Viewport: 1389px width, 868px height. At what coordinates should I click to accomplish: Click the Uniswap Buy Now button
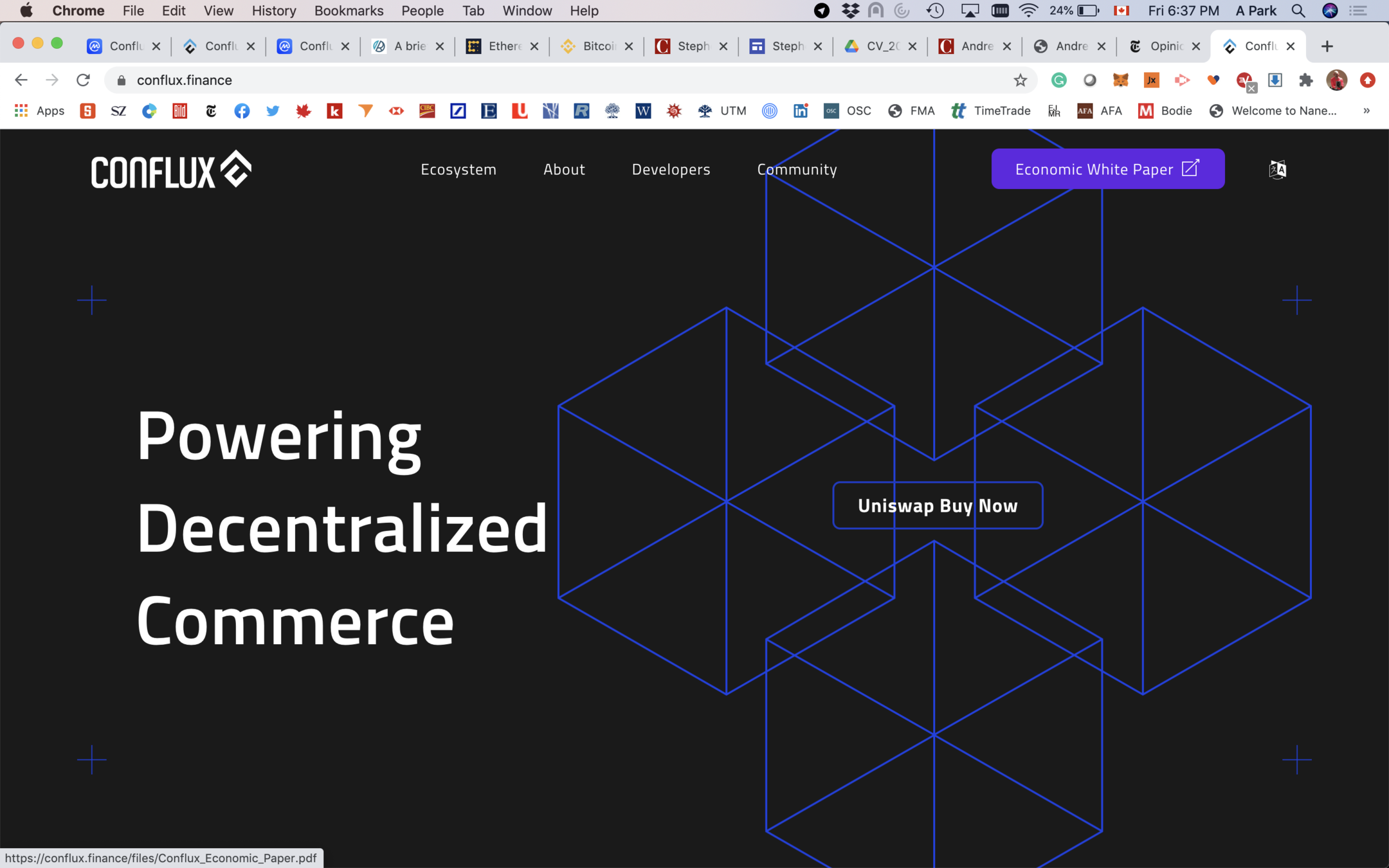(x=937, y=506)
